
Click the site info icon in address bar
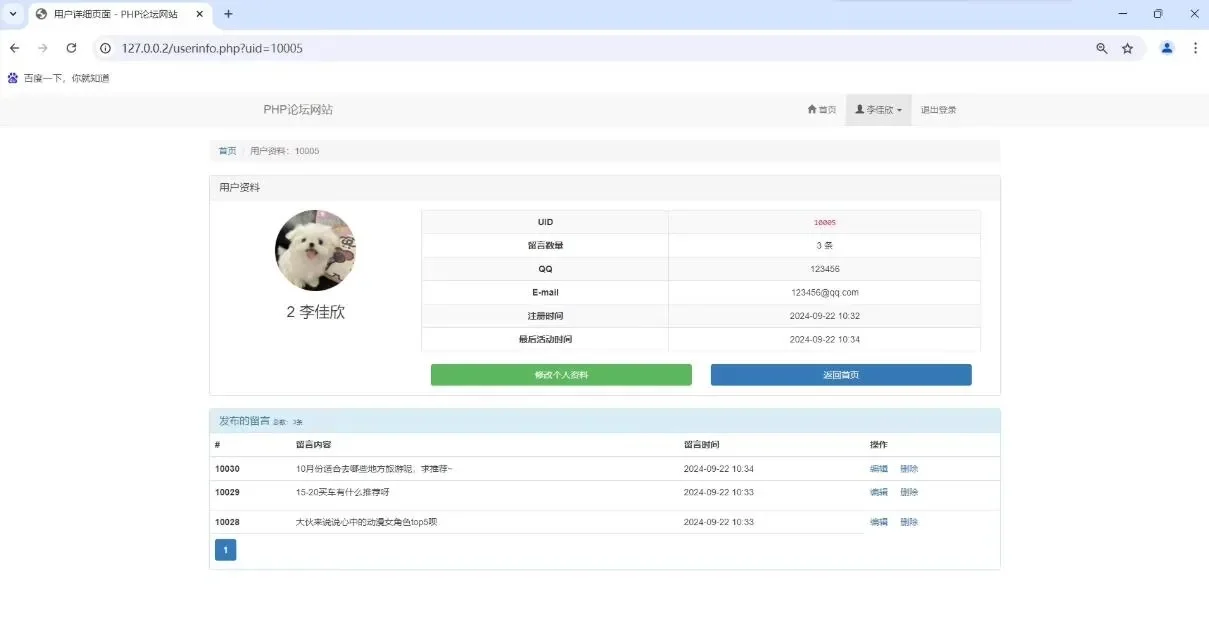tap(105, 47)
